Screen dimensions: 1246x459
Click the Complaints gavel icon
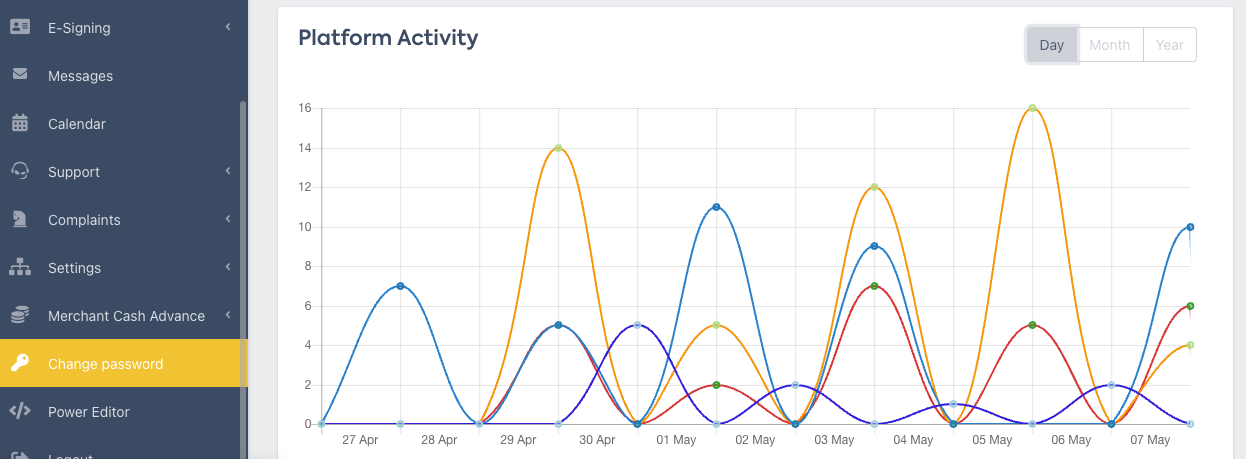pos(20,220)
